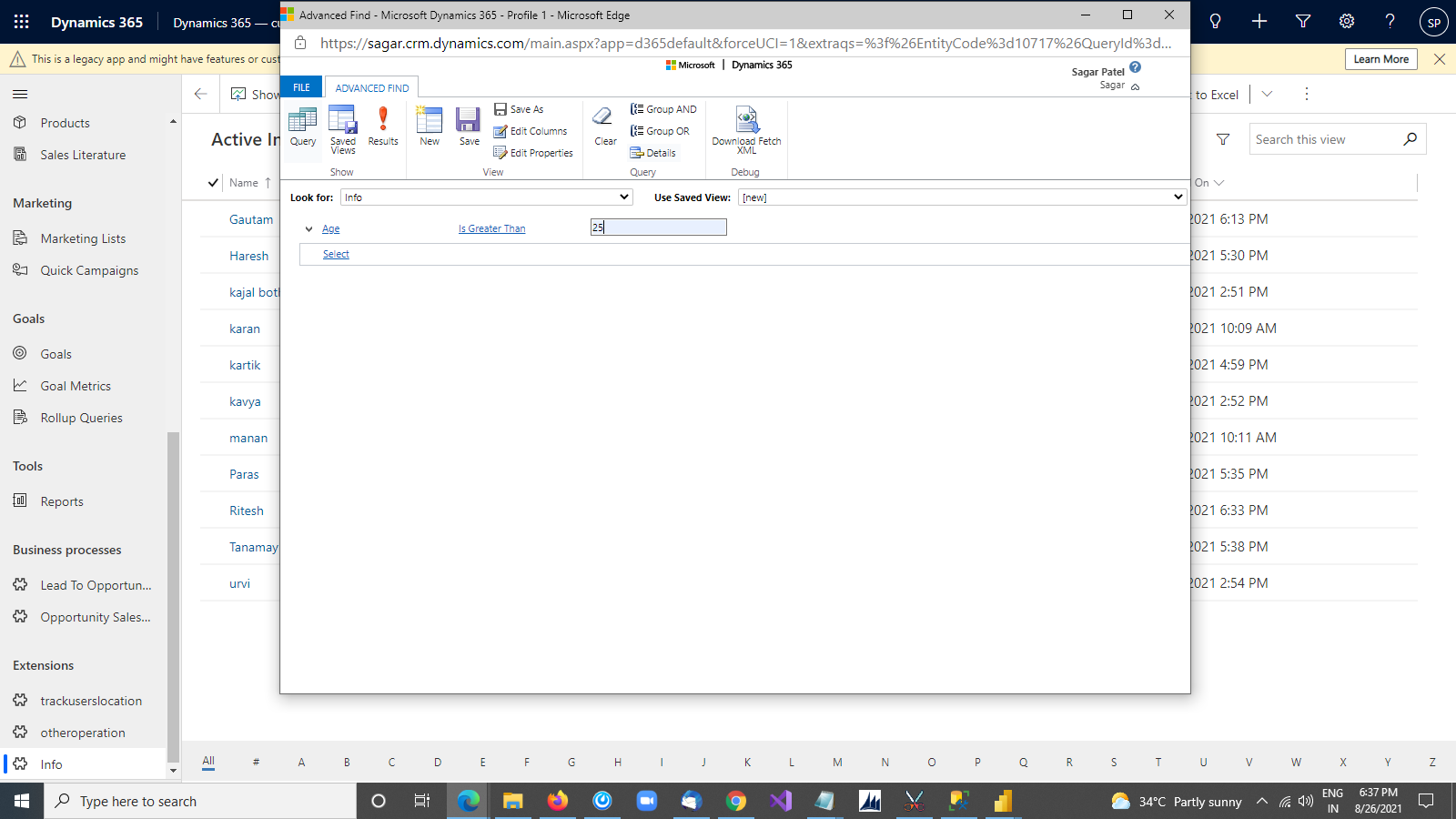Click the sidebar vertical scrollbar
This screenshot has height=819, width=1456.
coord(173,597)
